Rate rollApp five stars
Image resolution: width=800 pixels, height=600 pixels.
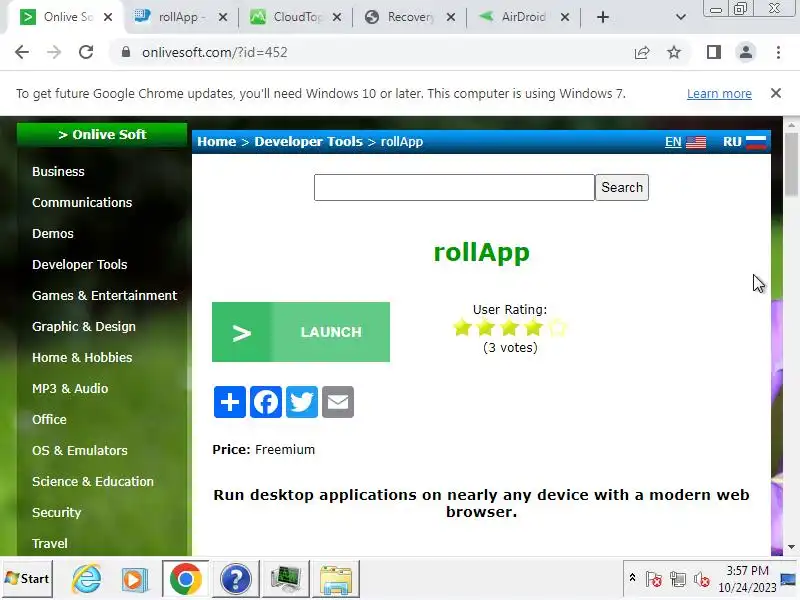[557, 328]
